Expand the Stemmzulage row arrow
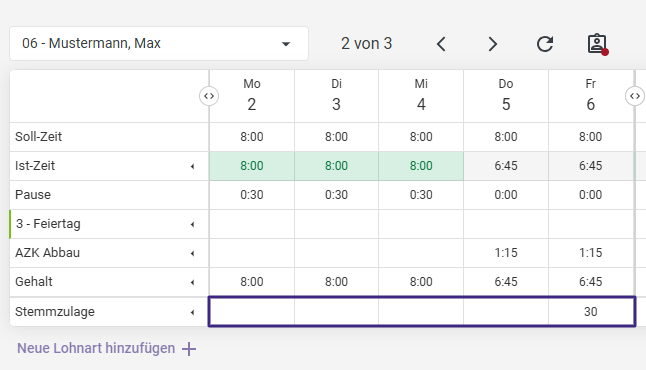 [192, 312]
